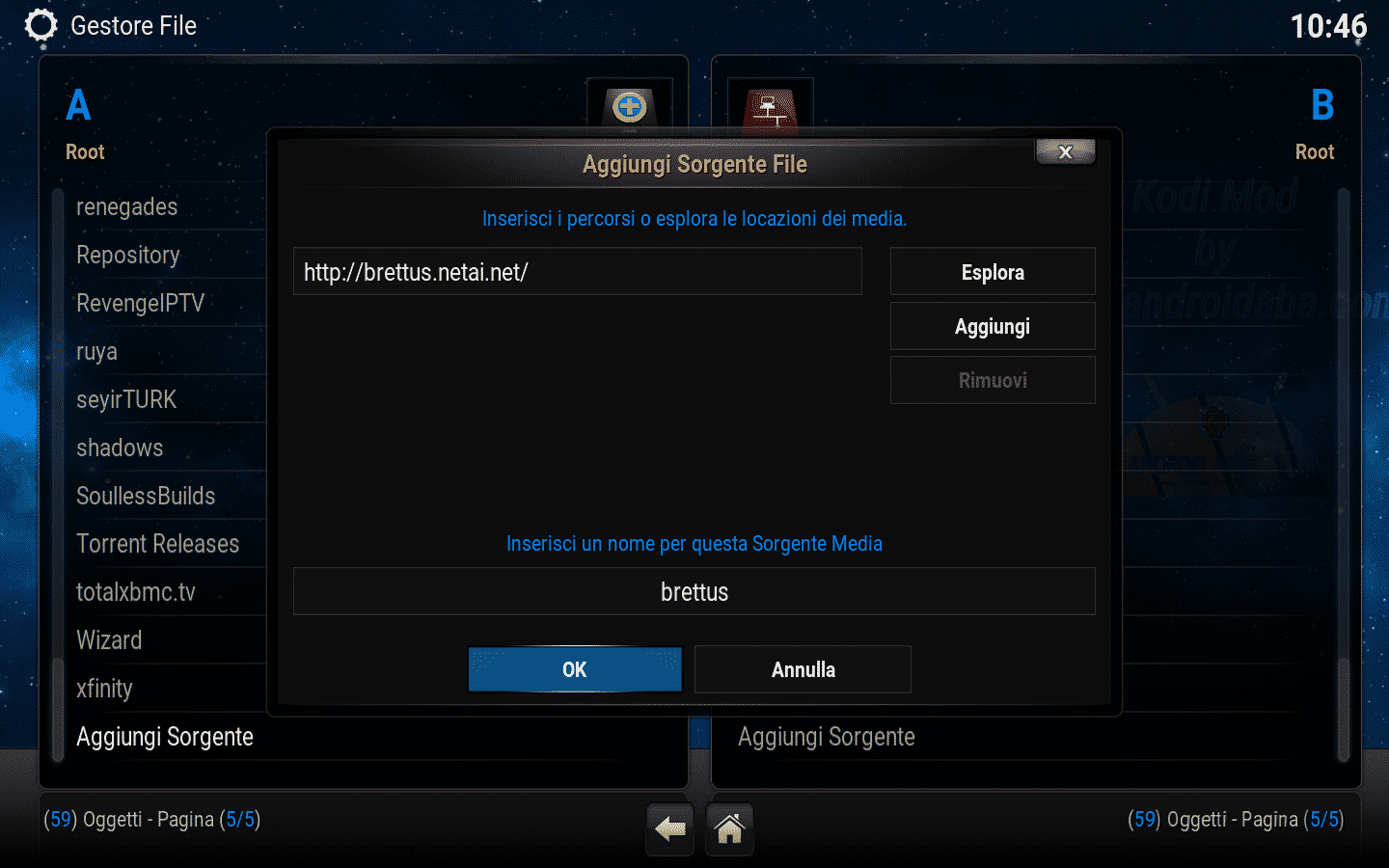The width and height of the screenshot is (1389, 868).
Task: Click the panel B vertical scrollbar
Action: 1344,475
